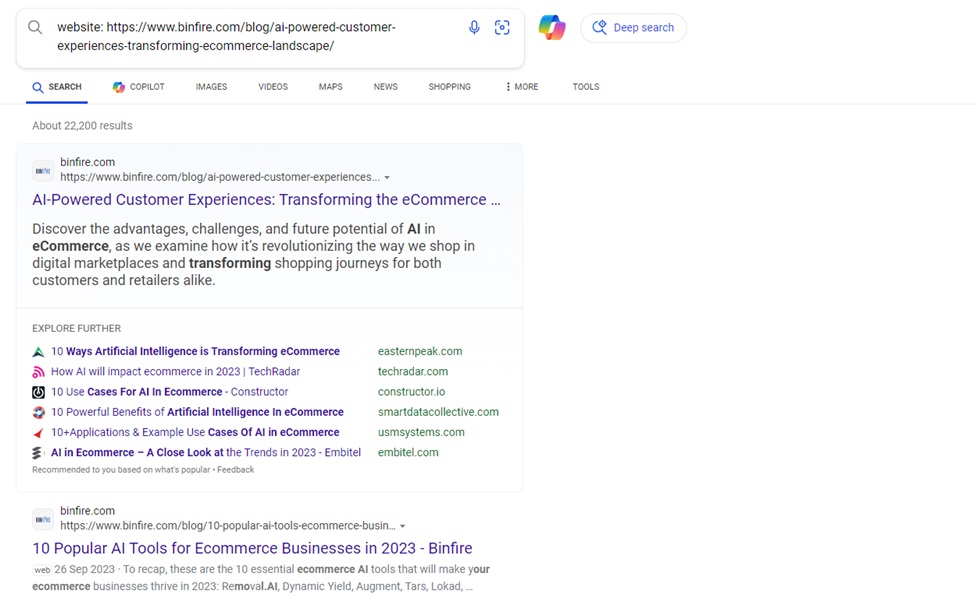Open visual search using the camera icon

point(503,27)
